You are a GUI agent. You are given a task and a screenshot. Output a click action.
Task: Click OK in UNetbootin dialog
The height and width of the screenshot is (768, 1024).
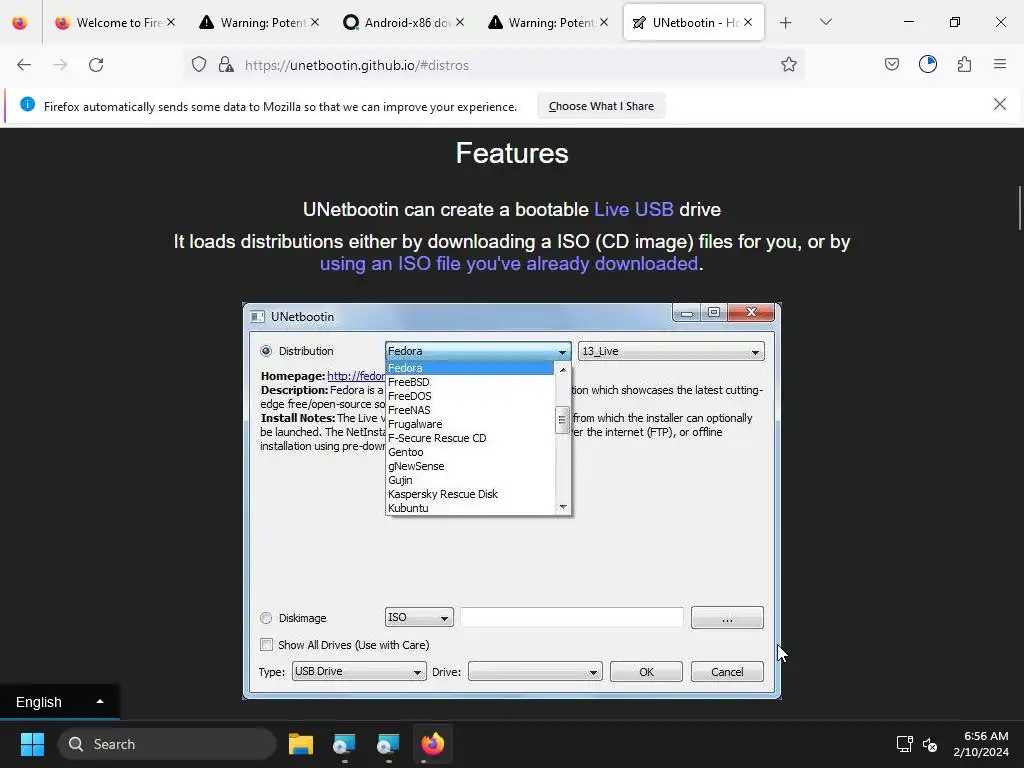click(x=646, y=671)
